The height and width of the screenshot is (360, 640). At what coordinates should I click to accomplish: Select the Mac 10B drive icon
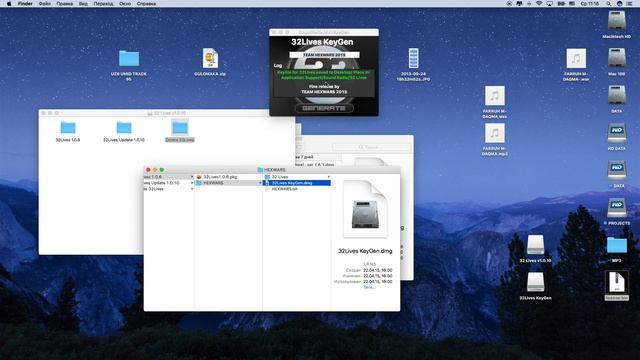616,58
